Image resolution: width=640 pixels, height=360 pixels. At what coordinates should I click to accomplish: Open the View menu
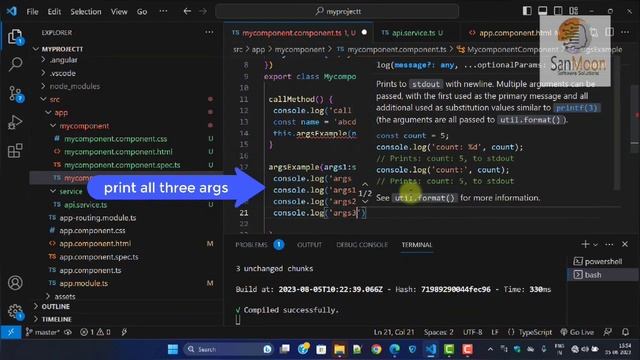pos(119,12)
